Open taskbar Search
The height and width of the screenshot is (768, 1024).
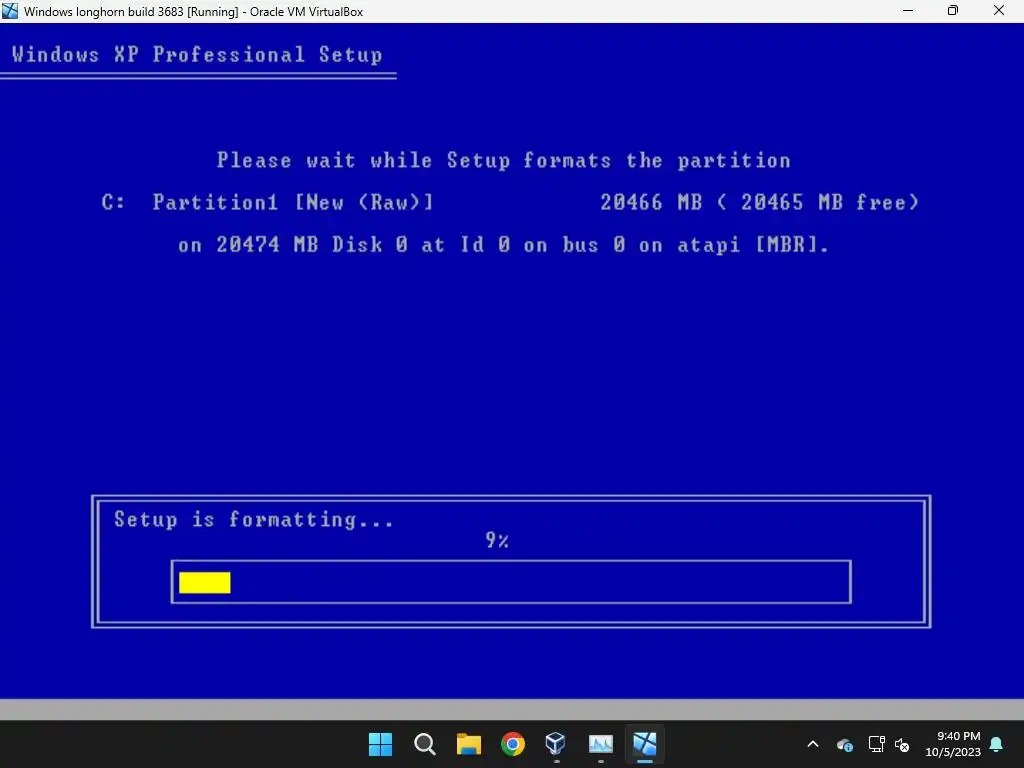pyautogui.click(x=424, y=744)
